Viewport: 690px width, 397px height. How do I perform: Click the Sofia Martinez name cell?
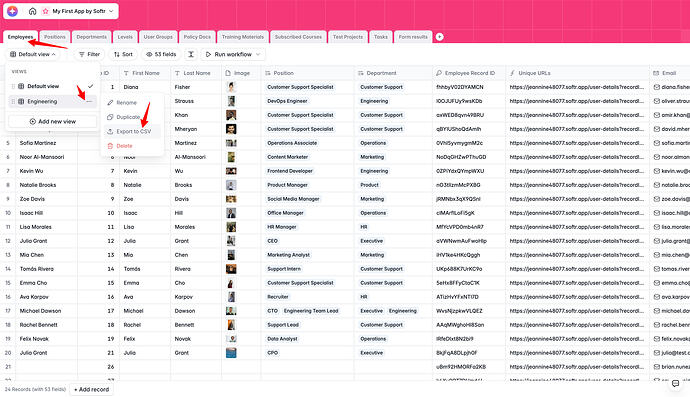(x=46, y=143)
